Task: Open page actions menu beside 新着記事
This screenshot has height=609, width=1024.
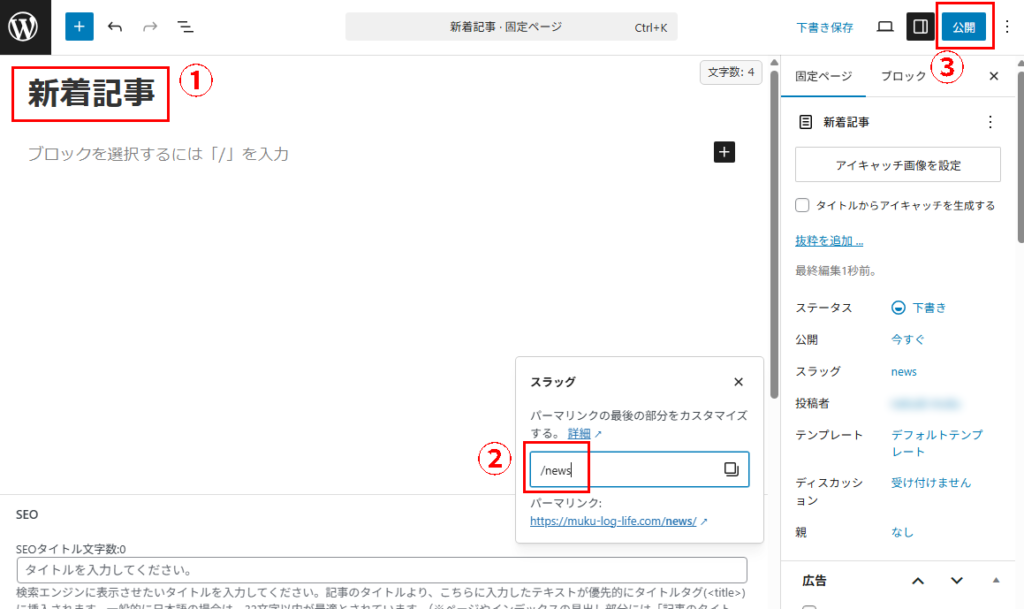Action: [x=990, y=122]
